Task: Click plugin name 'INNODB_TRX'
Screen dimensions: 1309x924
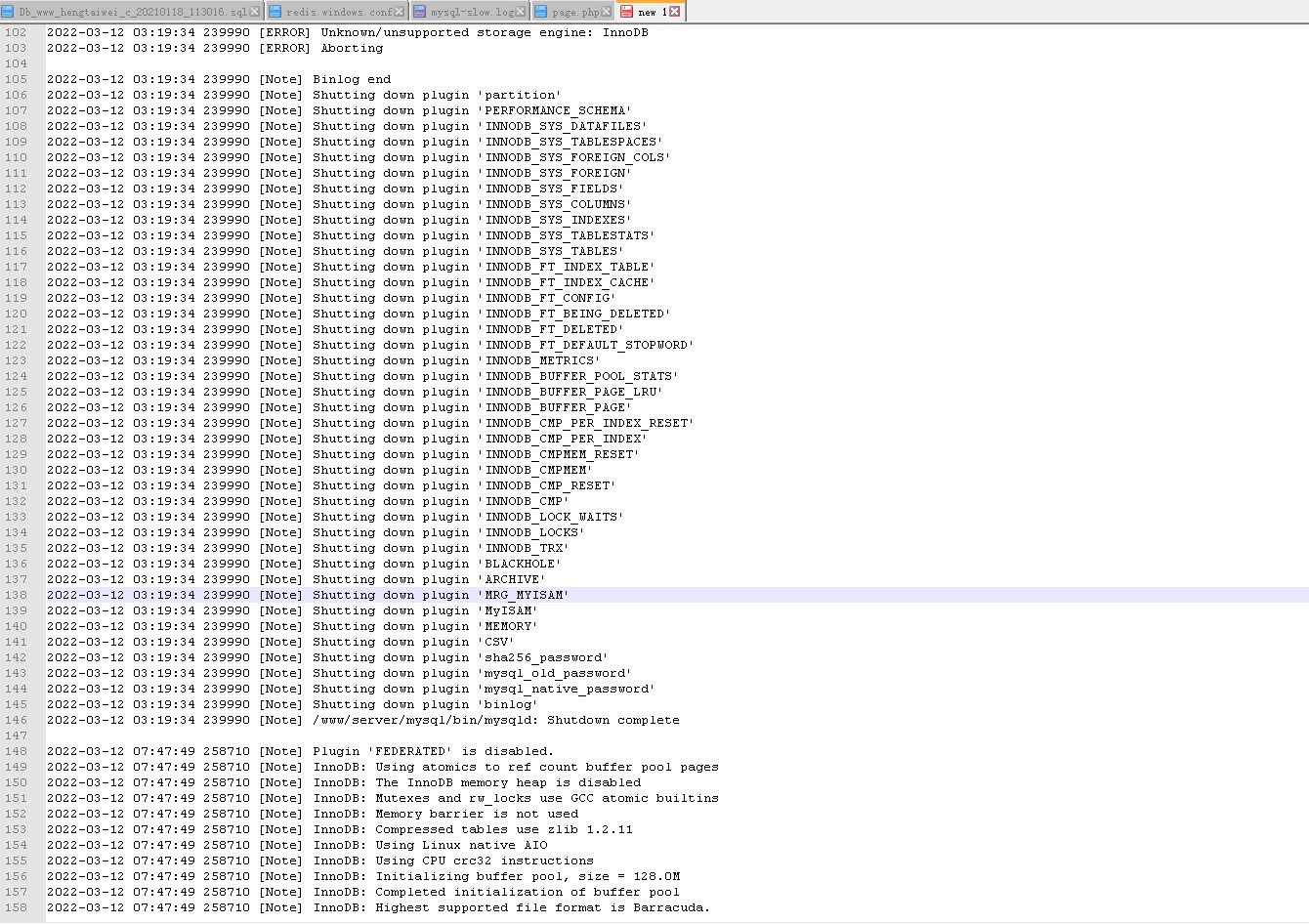Action: (x=524, y=548)
